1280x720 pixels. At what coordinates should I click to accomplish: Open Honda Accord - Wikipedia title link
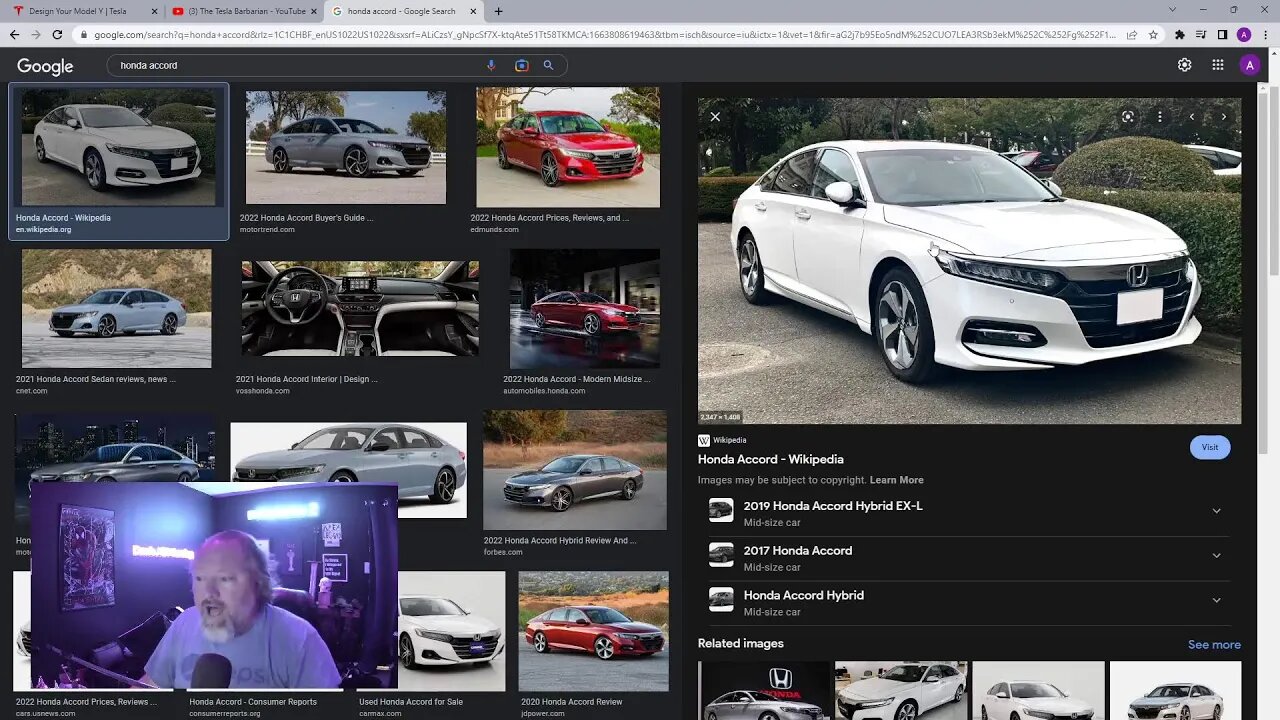770,460
